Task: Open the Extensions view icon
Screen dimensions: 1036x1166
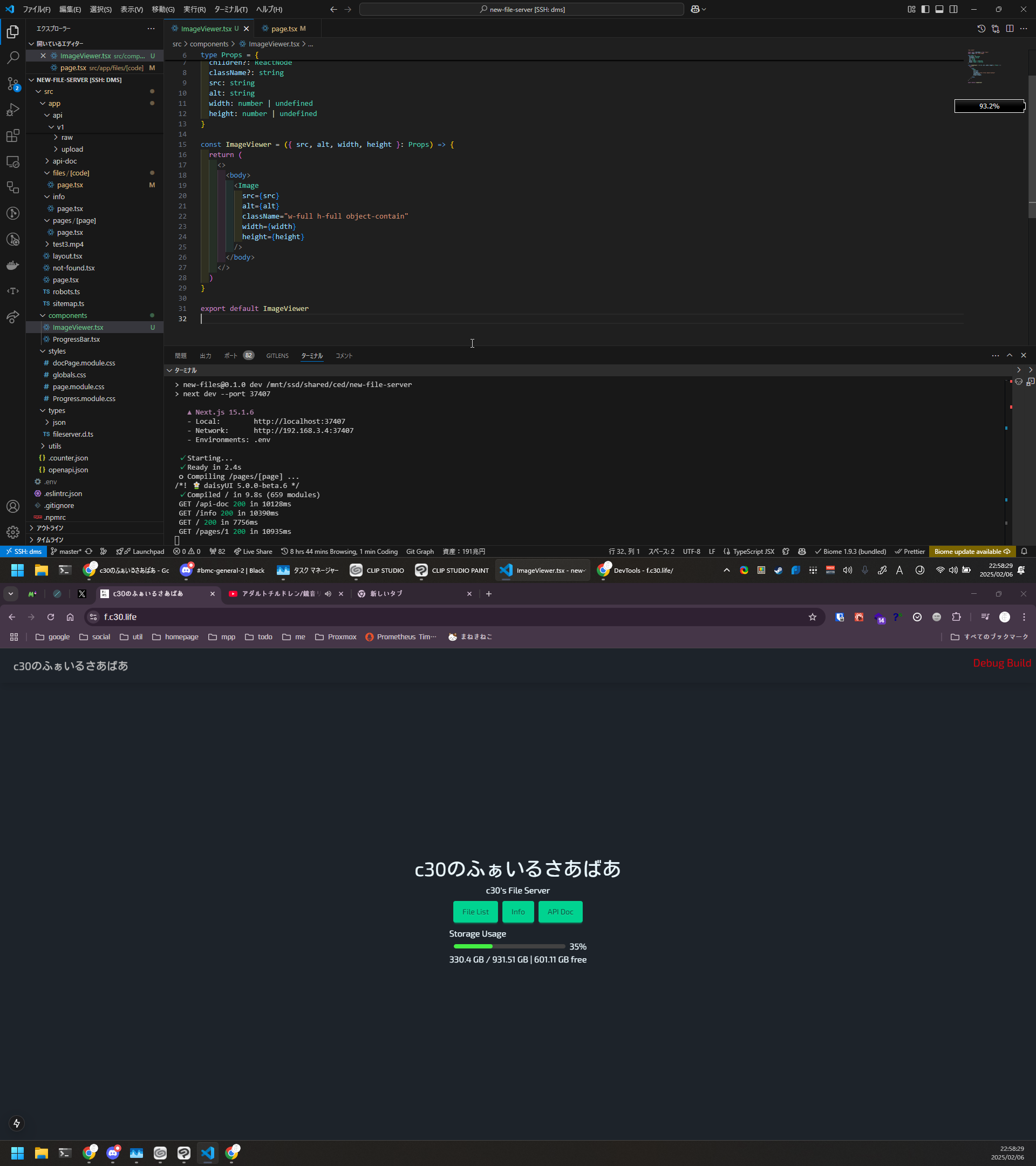Action: tap(12, 136)
